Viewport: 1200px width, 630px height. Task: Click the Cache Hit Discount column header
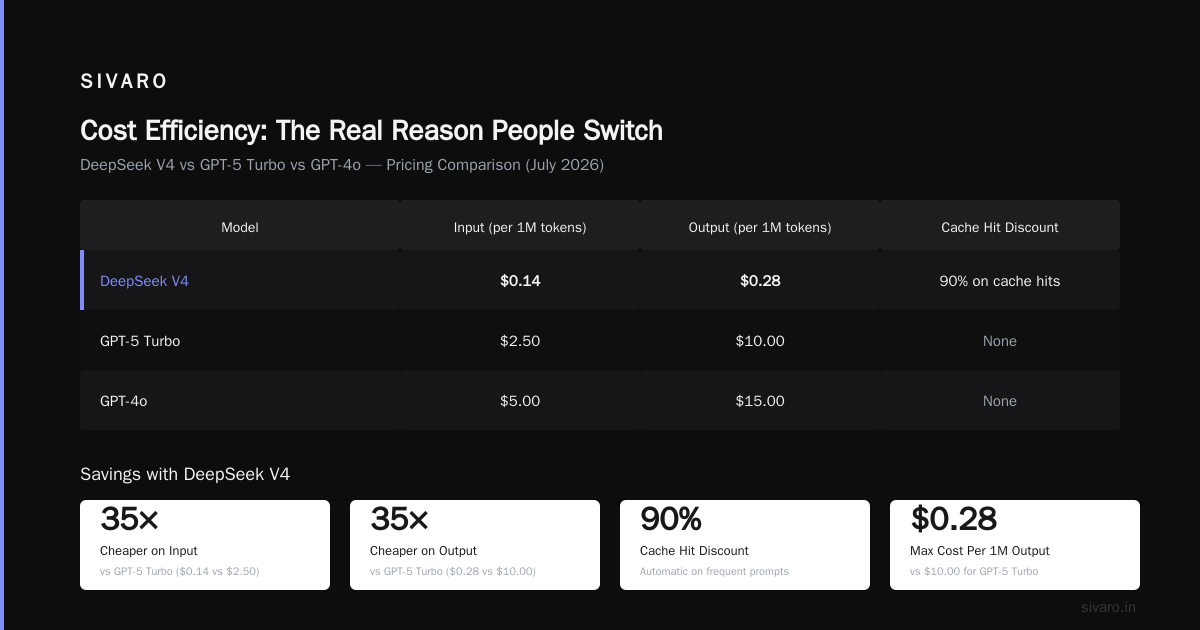pos(1000,227)
